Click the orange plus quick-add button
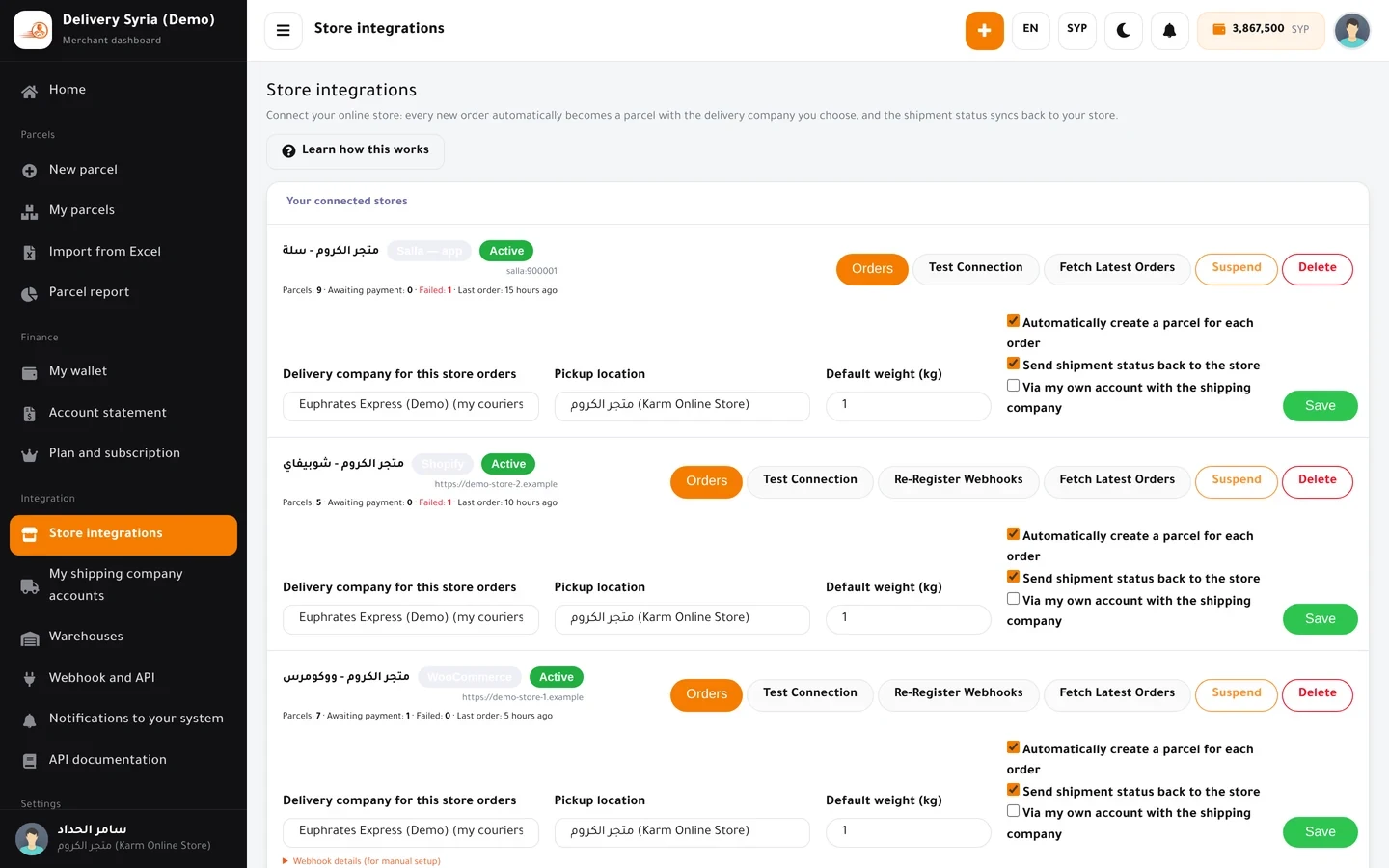Screen dimensions: 1389x868 (x=984, y=30)
